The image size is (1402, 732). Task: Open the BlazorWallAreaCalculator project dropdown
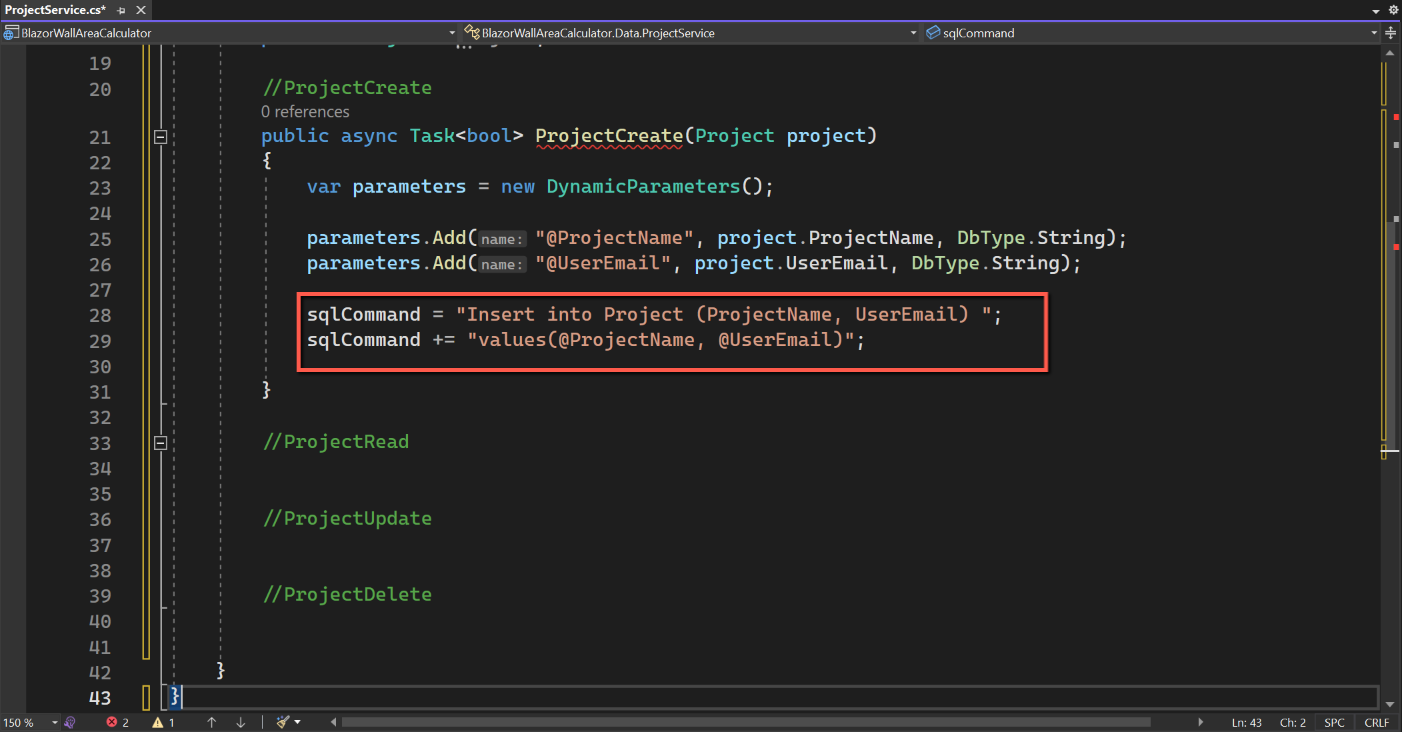click(230, 33)
